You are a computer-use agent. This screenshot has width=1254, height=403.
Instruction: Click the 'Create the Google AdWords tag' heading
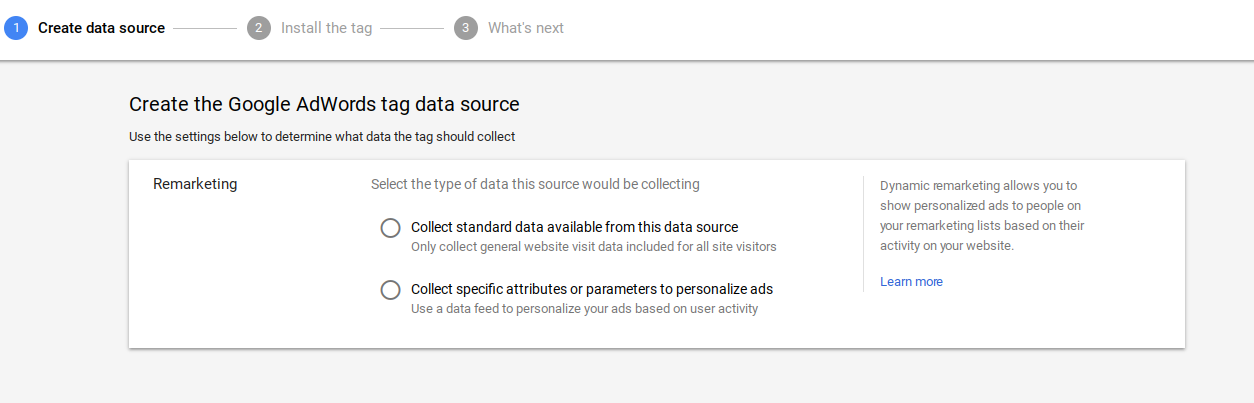[324, 104]
